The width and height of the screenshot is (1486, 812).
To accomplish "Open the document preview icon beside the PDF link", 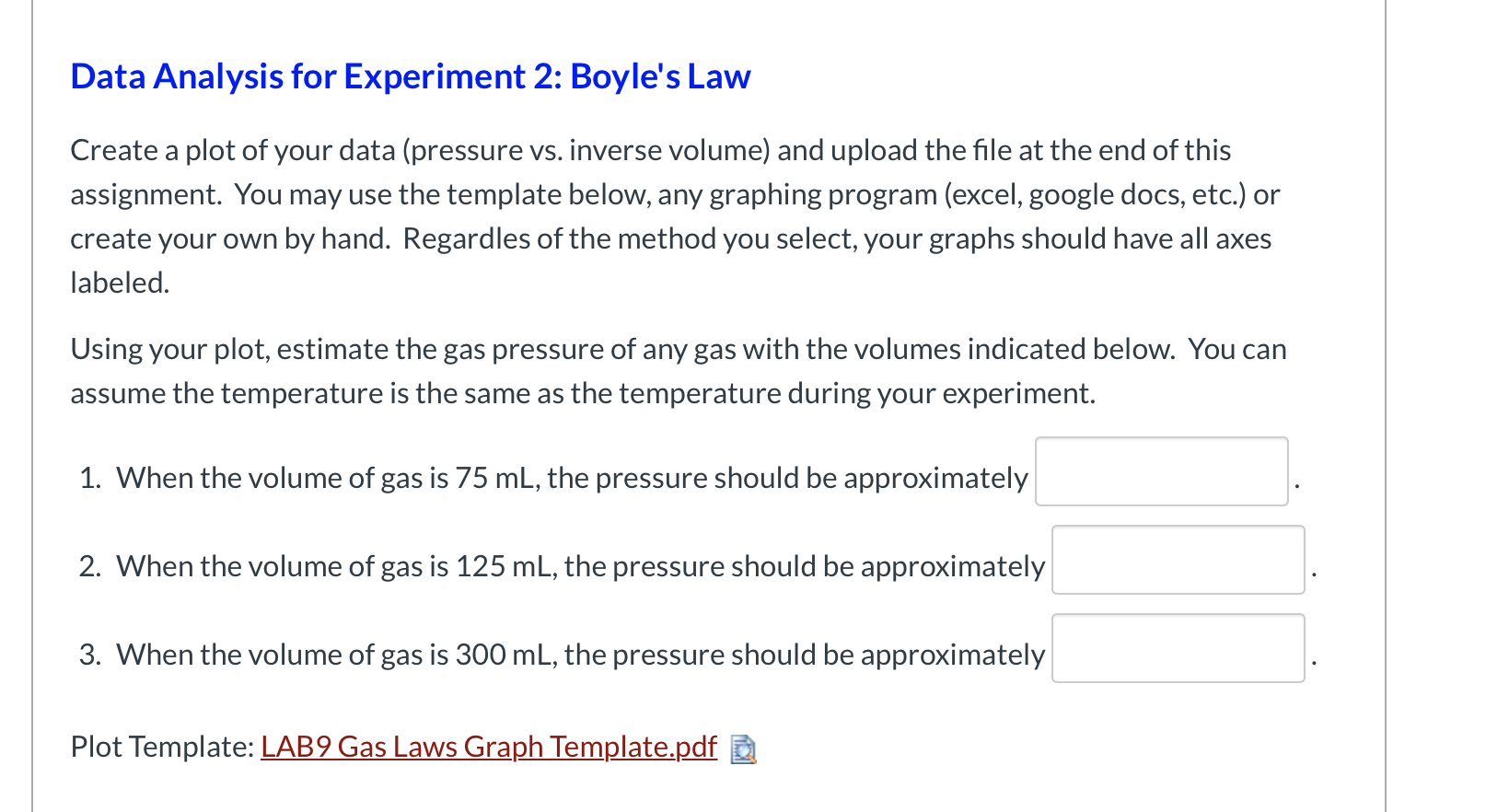I will coord(743,749).
